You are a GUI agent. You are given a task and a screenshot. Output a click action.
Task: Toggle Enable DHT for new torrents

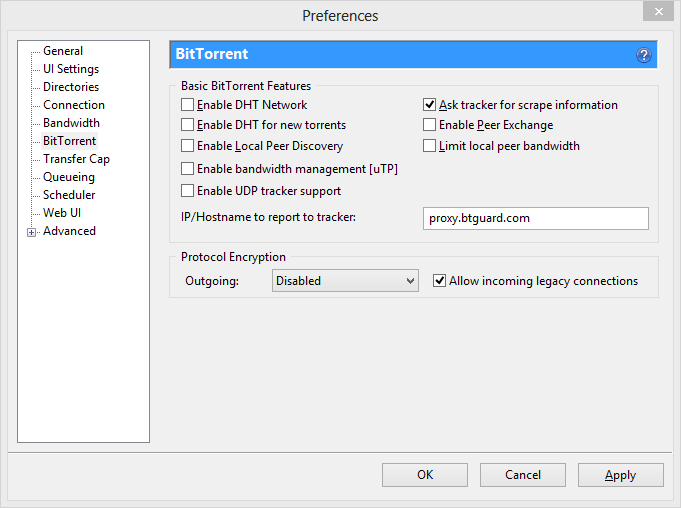click(187, 125)
